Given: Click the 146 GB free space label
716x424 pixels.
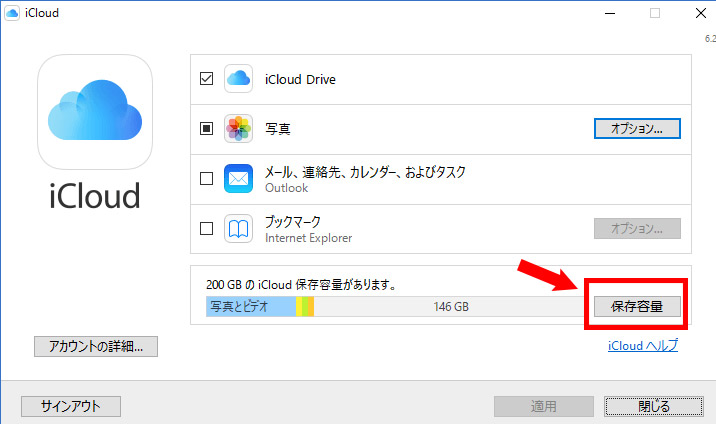Looking at the screenshot, I should [x=451, y=307].
